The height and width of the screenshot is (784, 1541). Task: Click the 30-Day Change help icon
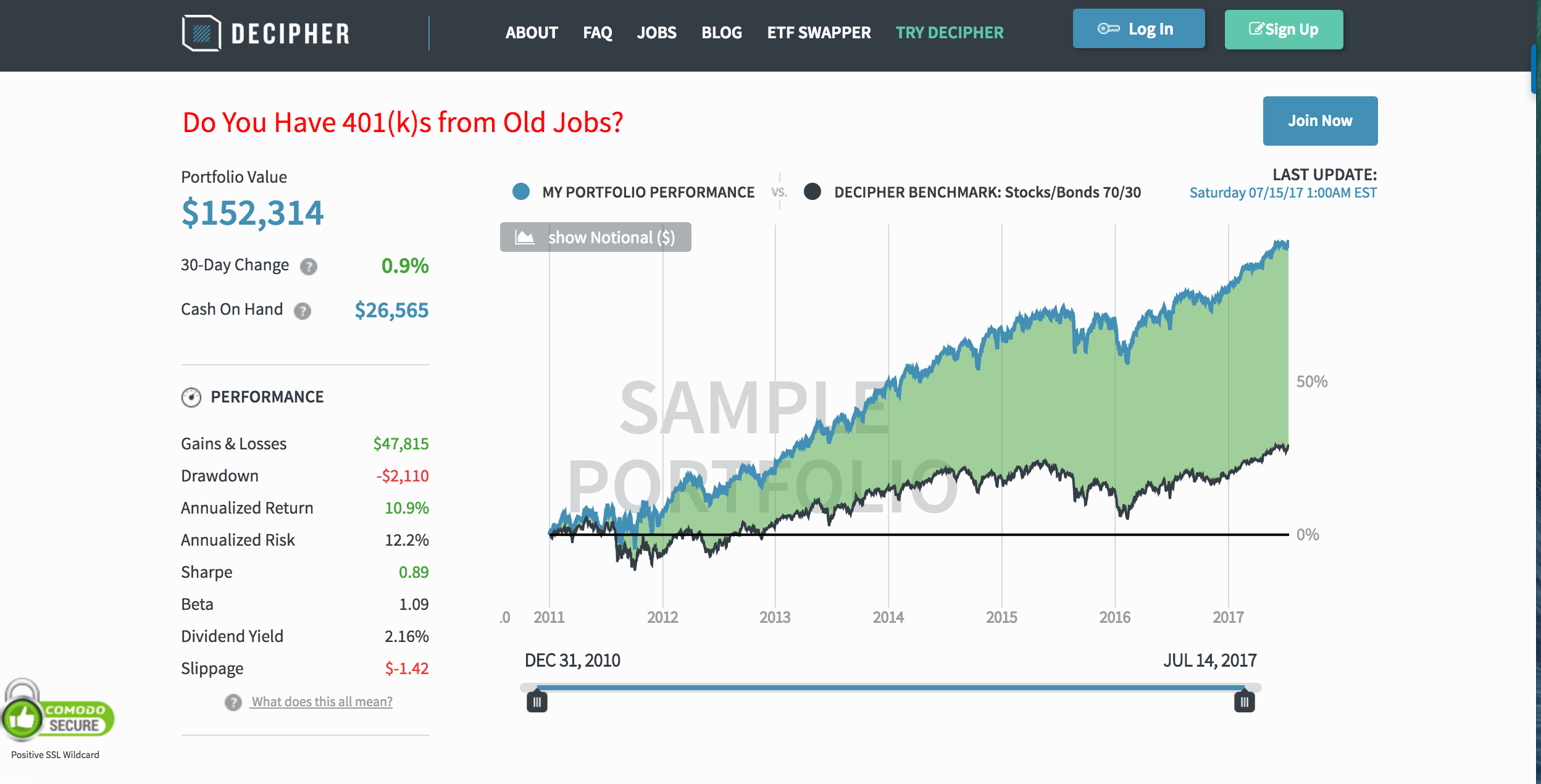click(309, 267)
